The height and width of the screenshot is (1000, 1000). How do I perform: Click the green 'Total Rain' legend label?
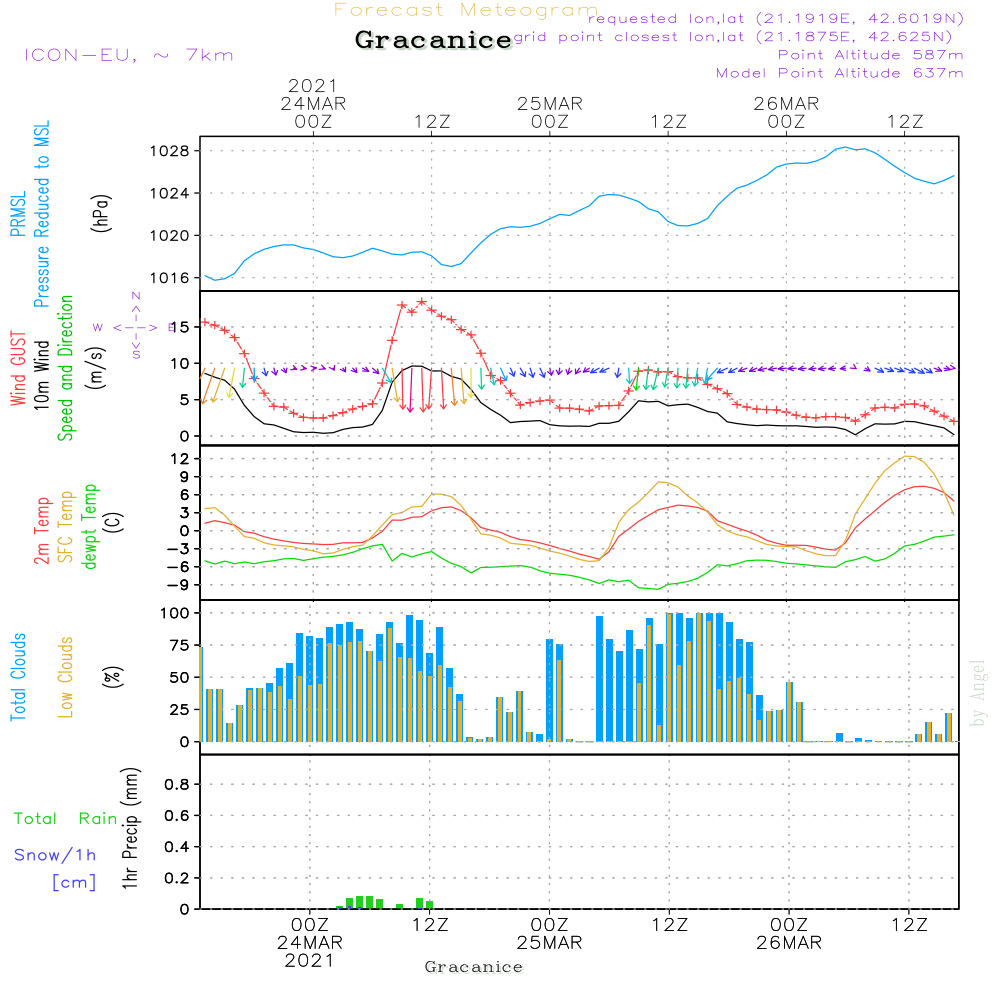(66, 818)
